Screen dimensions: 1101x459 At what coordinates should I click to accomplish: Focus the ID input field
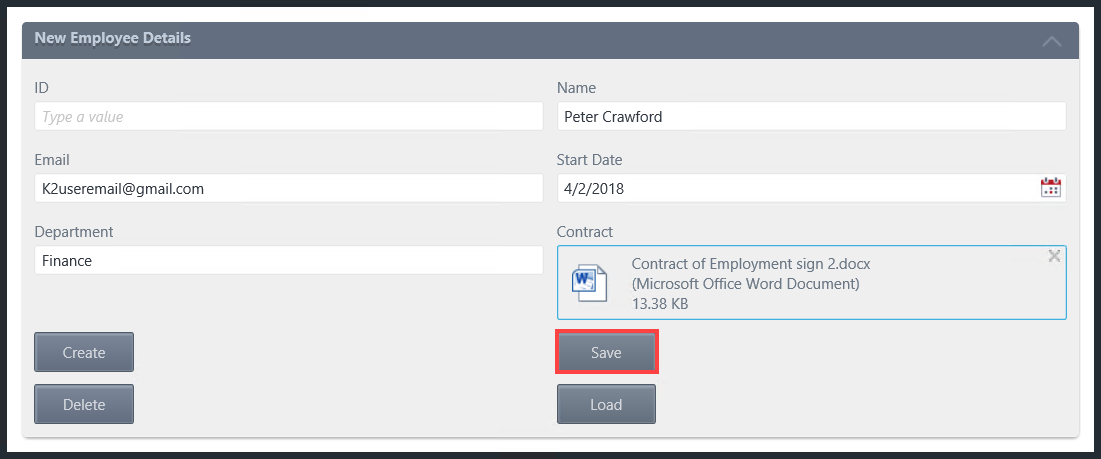click(288, 117)
